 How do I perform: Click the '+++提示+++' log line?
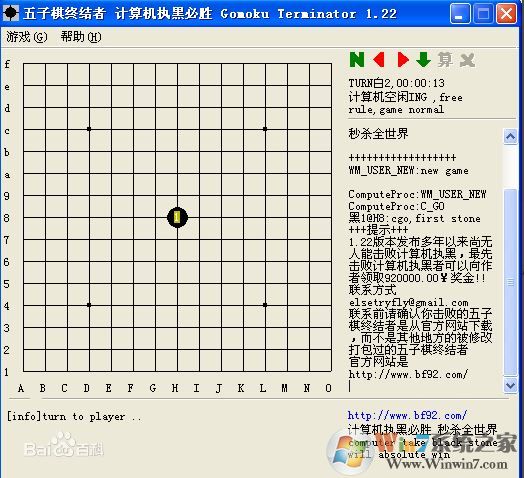click(378, 230)
